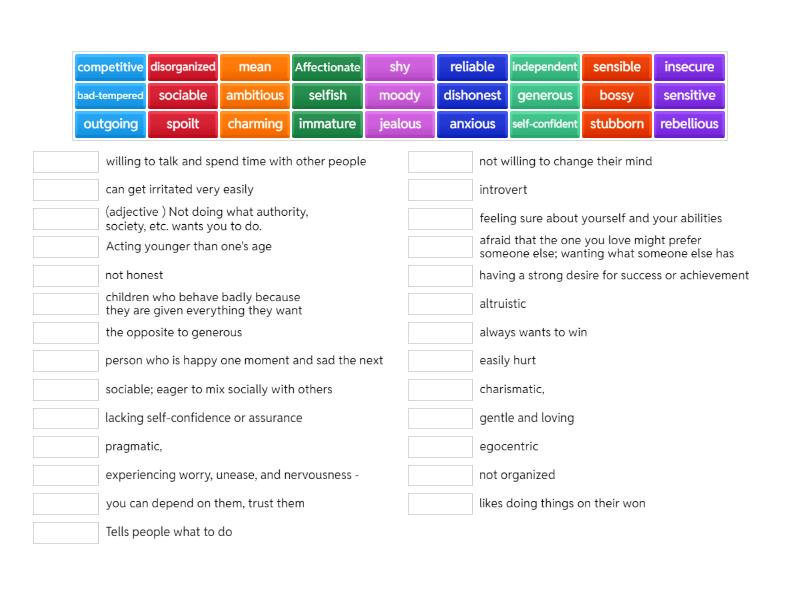Pick the 'reliable' blue tile
800x600 pixels.
coord(472,67)
